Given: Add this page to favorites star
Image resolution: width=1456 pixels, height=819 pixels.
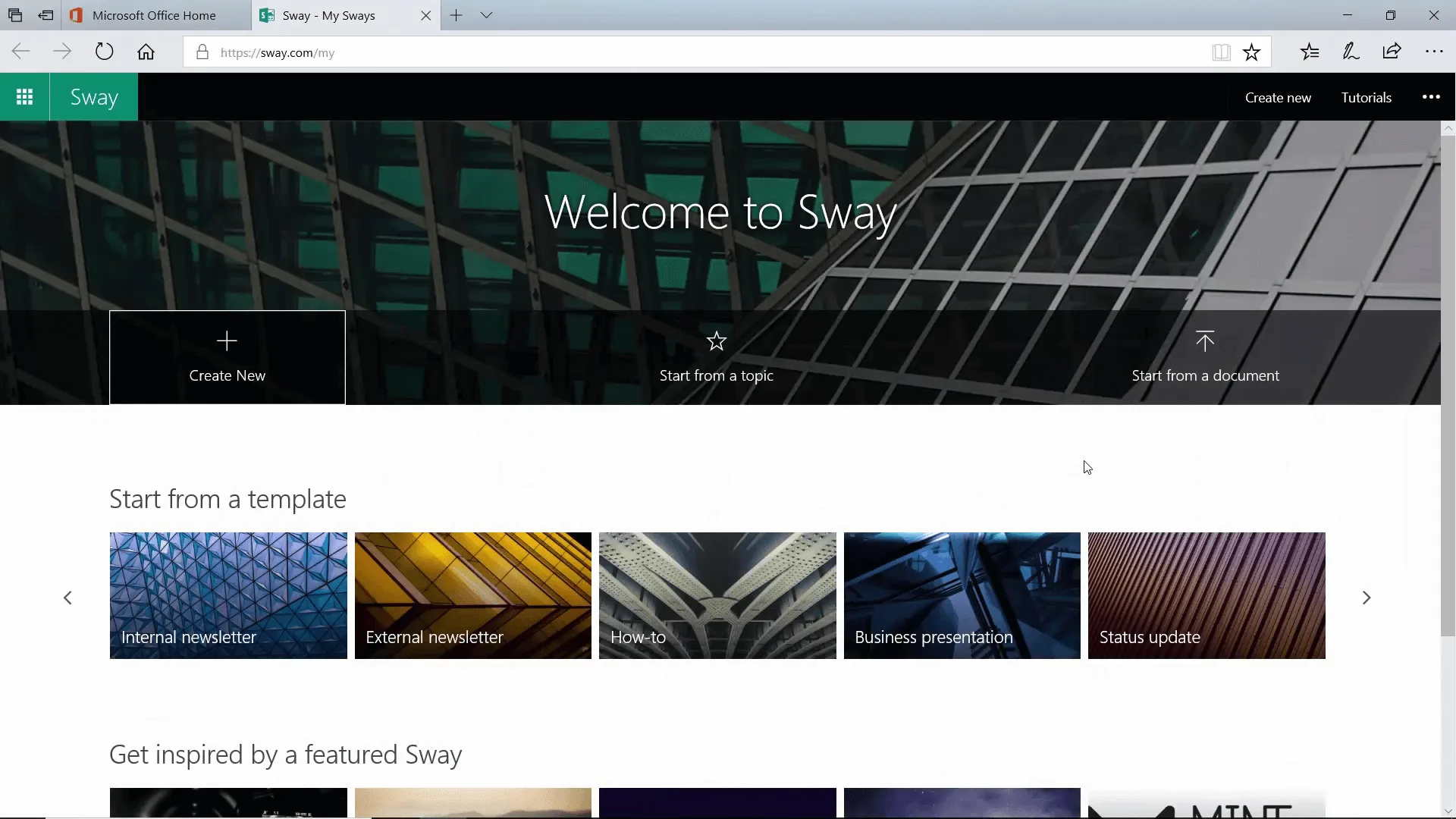Looking at the screenshot, I should tap(1251, 52).
